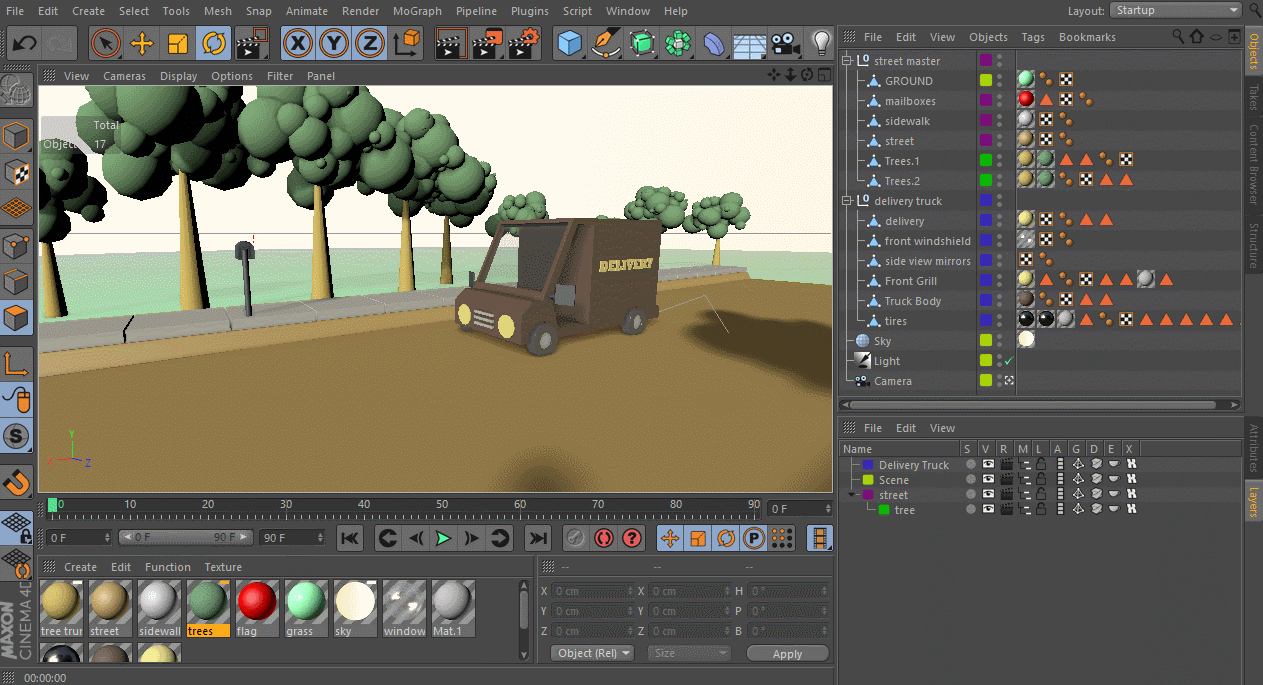Click the Apply button
Image resolution: width=1263 pixels, height=685 pixels.
787,653
